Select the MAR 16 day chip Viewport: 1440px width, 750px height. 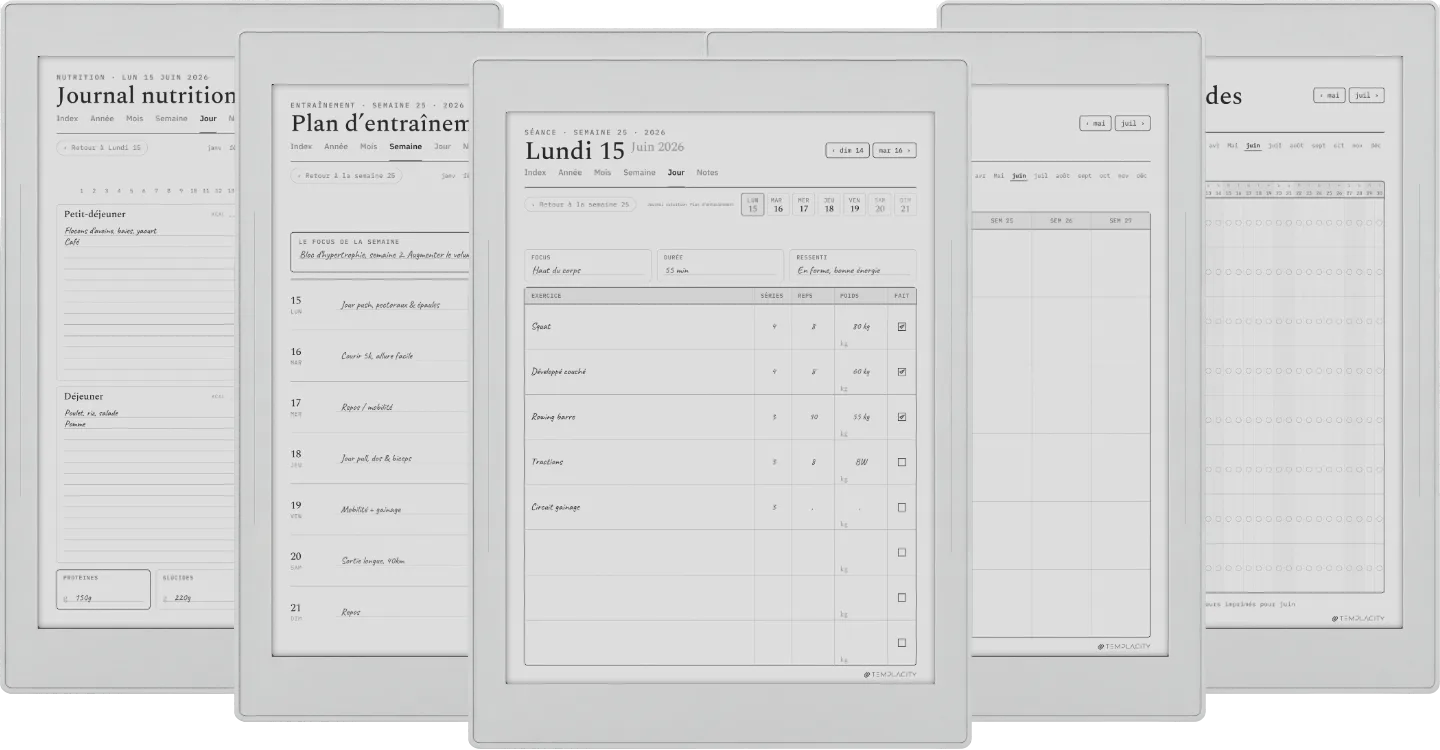(x=777, y=204)
